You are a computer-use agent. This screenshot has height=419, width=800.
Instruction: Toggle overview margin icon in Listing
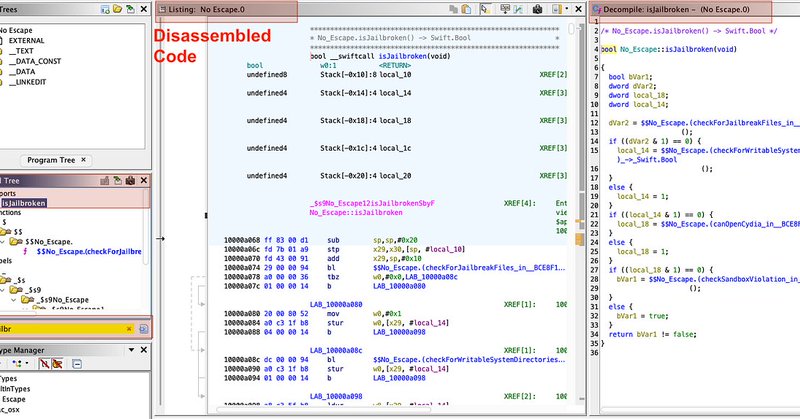[556, 9]
